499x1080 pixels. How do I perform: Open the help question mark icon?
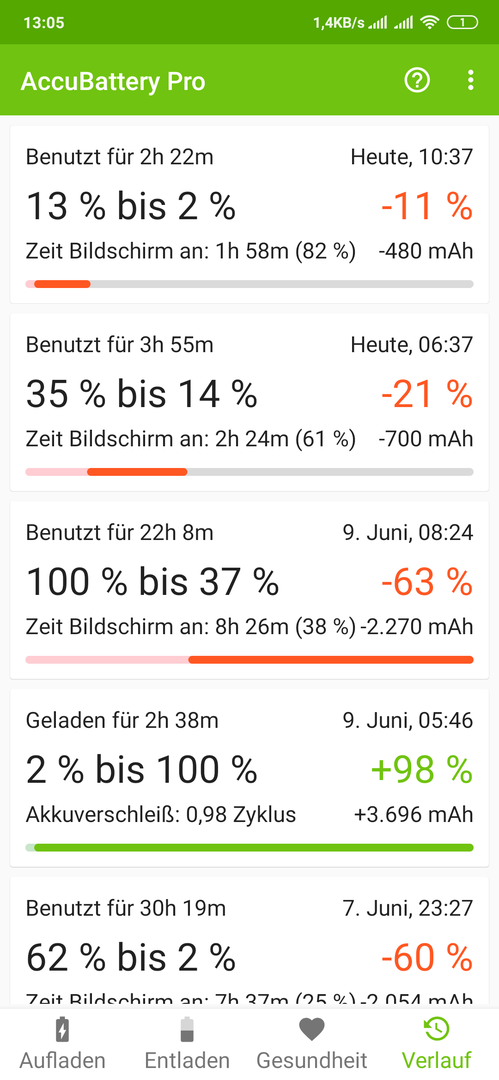click(x=417, y=81)
